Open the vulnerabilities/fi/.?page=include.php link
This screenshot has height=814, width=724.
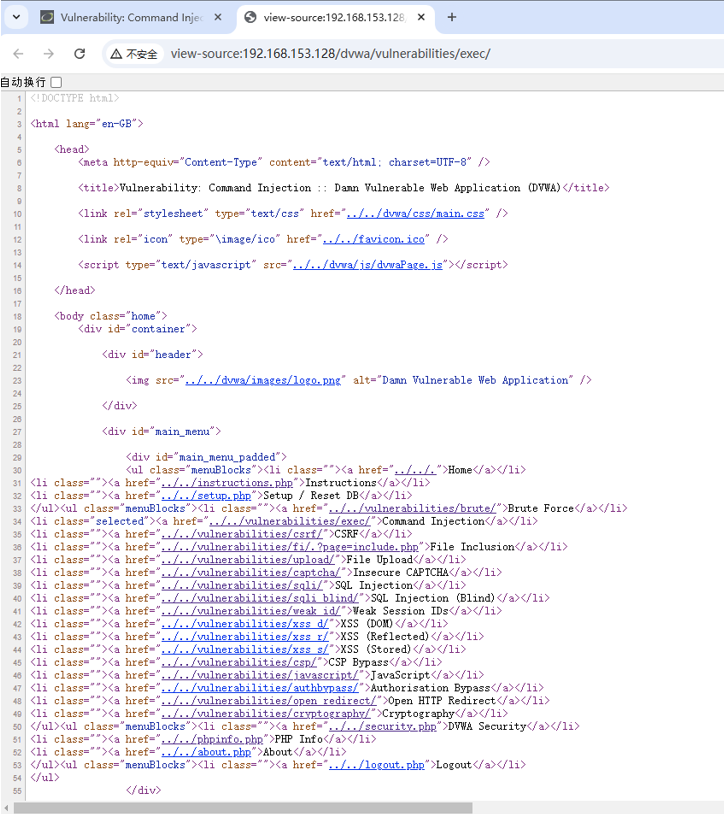290,547
